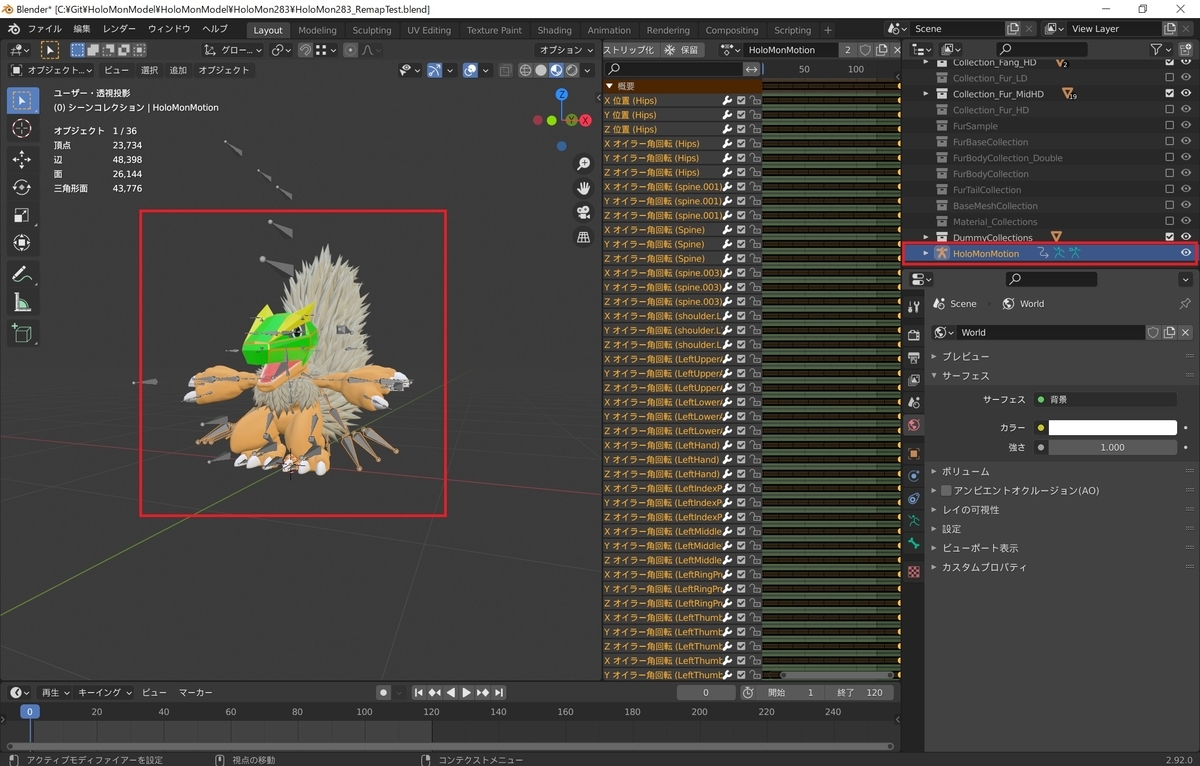This screenshot has width=1200, height=766.
Task: Click the outliner filter funnel icon
Action: coord(1157,49)
